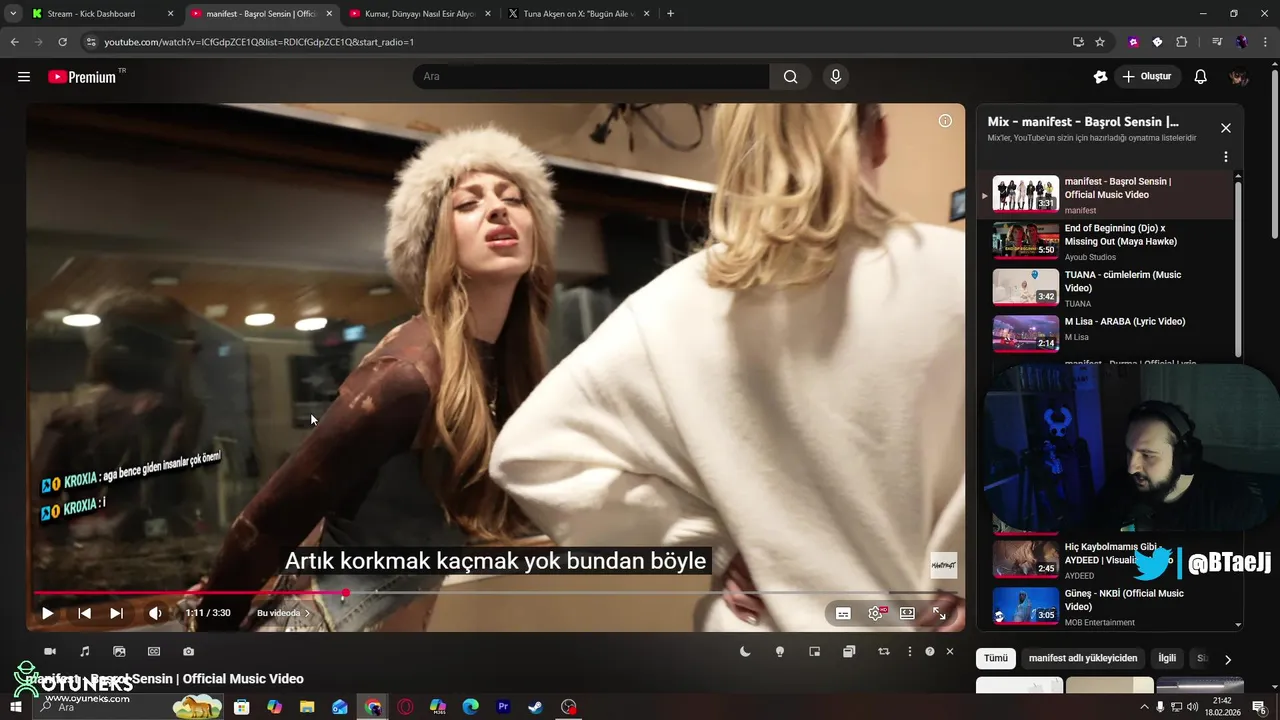Click the progress bar scrubber dot
The height and width of the screenshot is (720, 1280).
point(346,593)
